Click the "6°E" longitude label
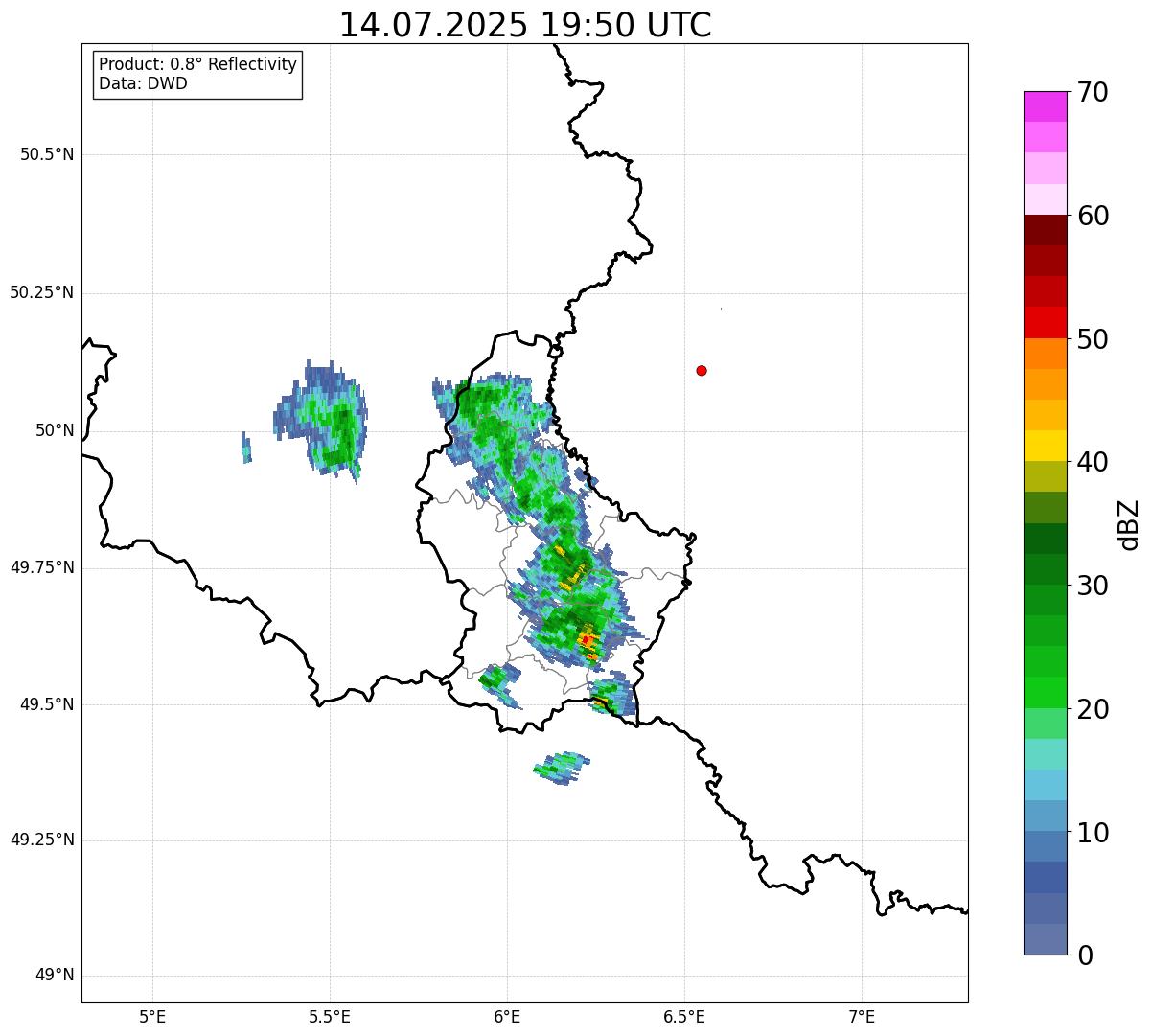Image resolution: width=1152 pixels, height=1036 pixels. tap(507, 1016)
